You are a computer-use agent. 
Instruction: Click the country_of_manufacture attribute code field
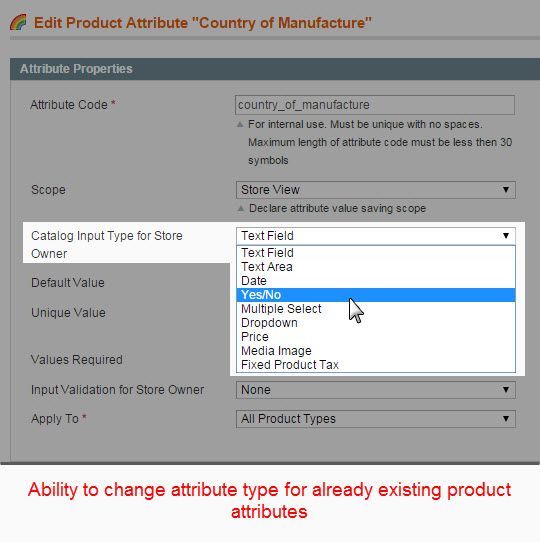click(x=375, y=105)
